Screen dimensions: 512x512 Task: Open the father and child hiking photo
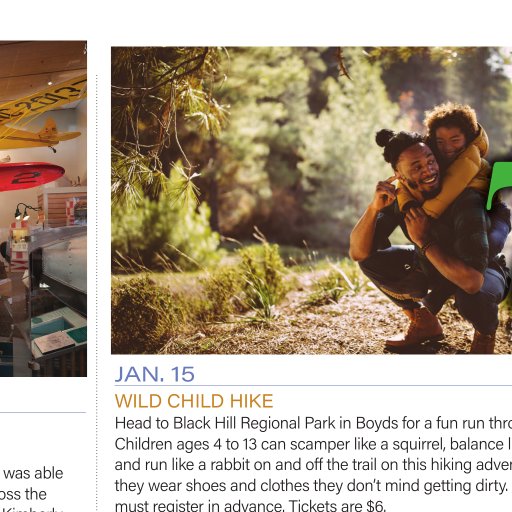pyautogui.click(x=311, y=200)
